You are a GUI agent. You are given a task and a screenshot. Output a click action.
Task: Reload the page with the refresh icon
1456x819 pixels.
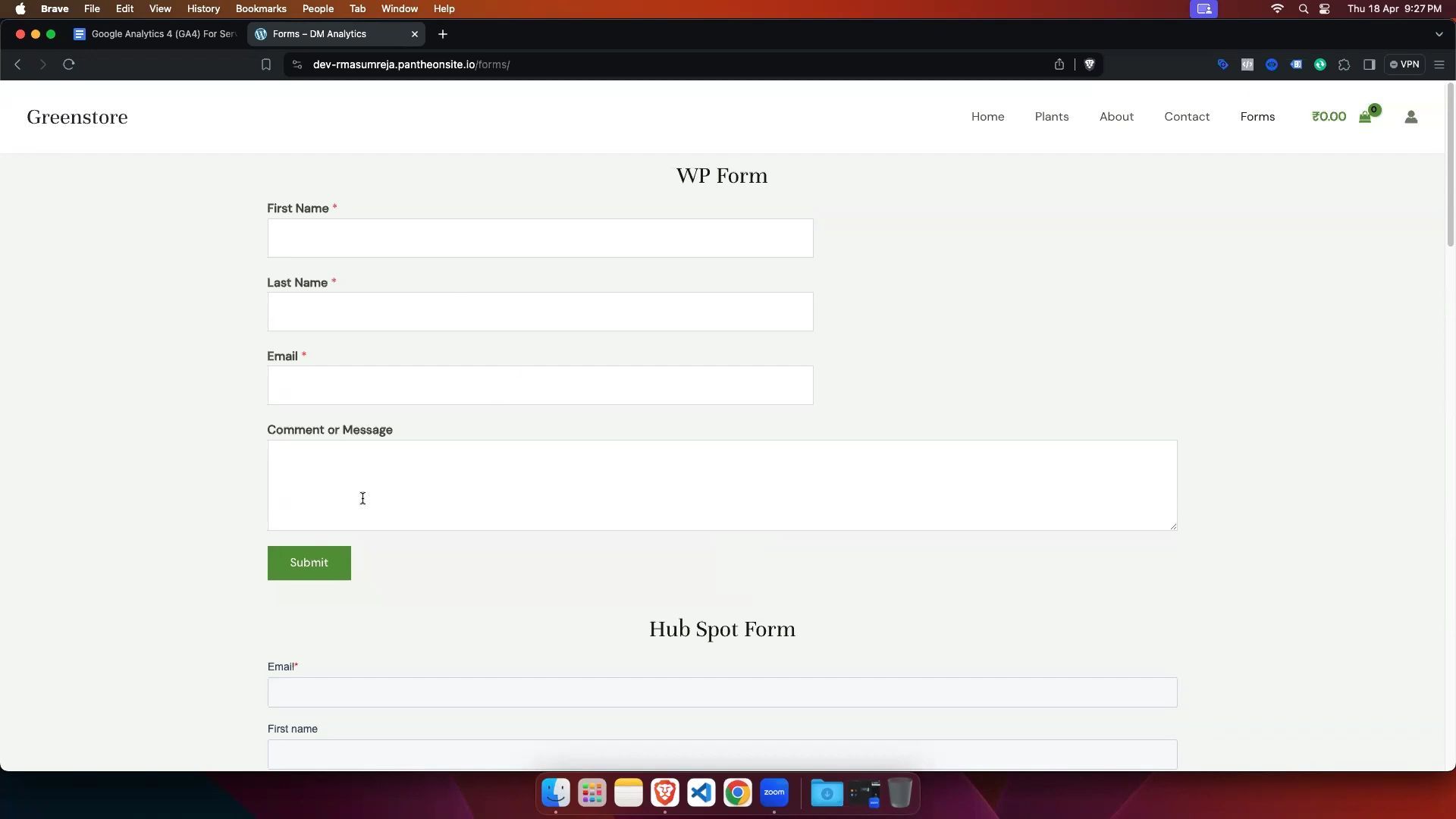(x=69, y=64)
